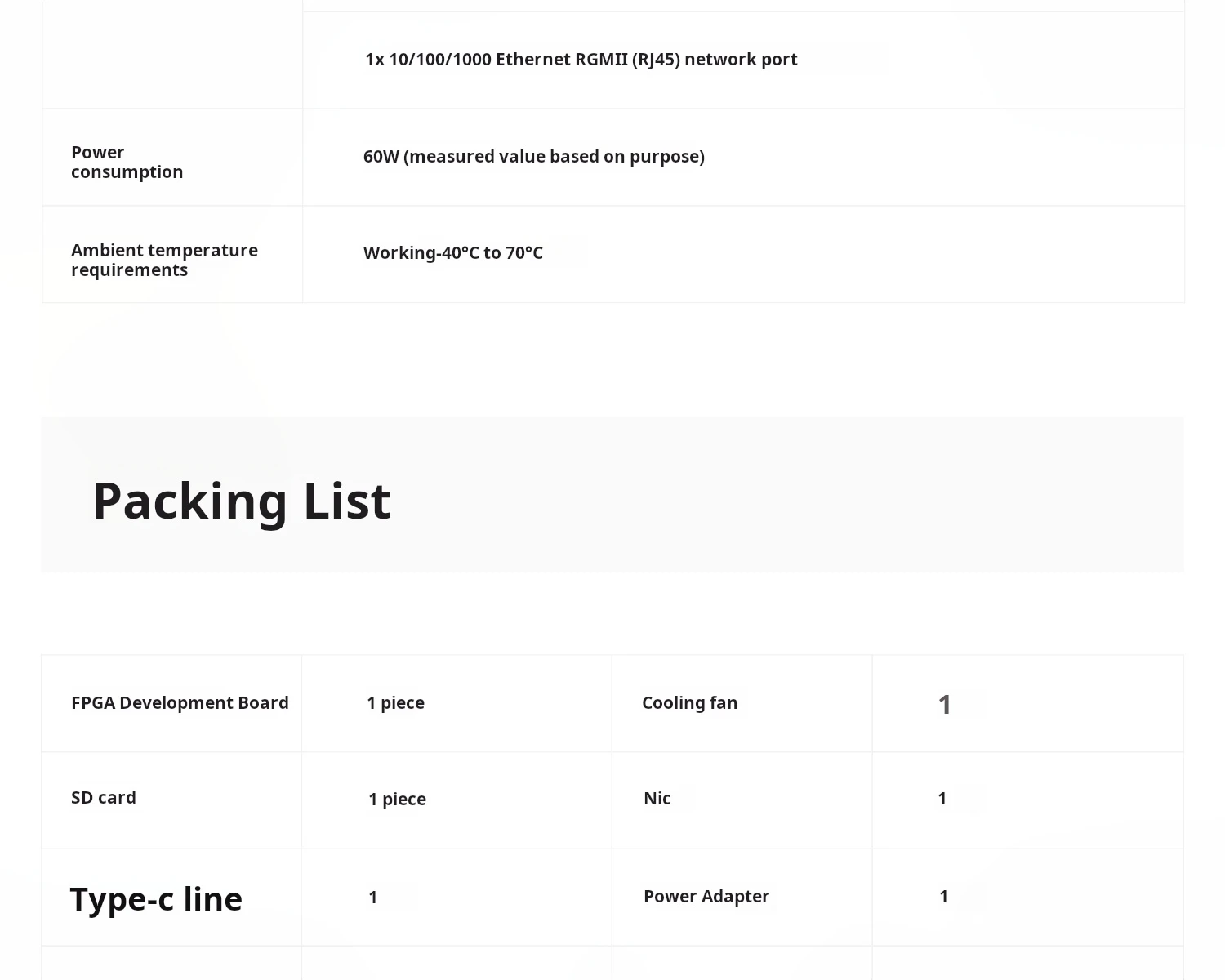Click the 60W measured value text

point(533,157)
